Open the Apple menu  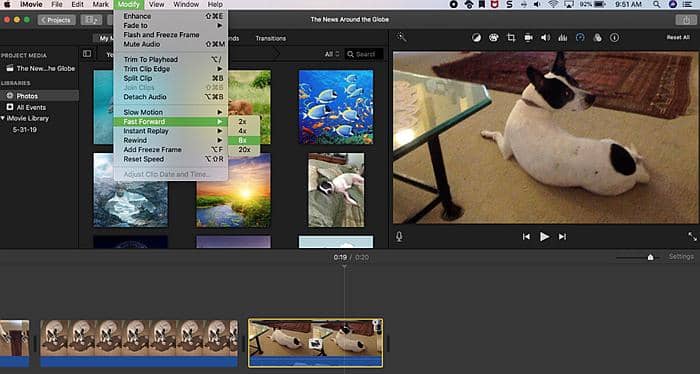(7, 4)
